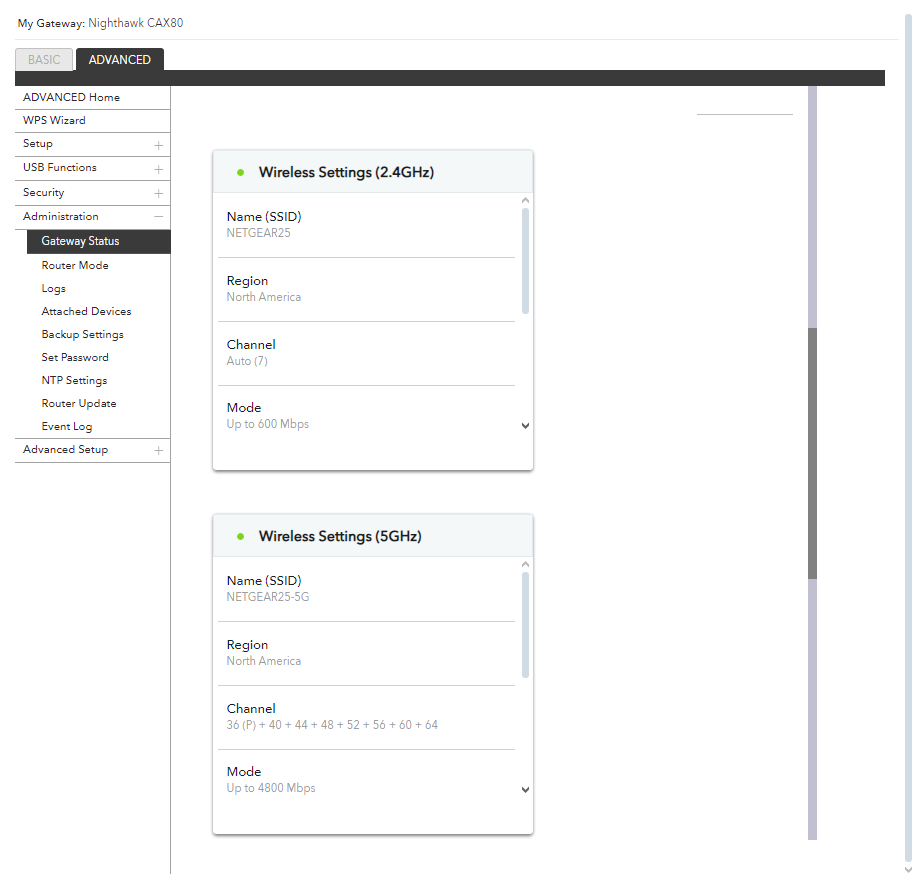Click North America region in 2.4GHz card
The width and height of the screenshot is (915, 874).
coord(264,297)
